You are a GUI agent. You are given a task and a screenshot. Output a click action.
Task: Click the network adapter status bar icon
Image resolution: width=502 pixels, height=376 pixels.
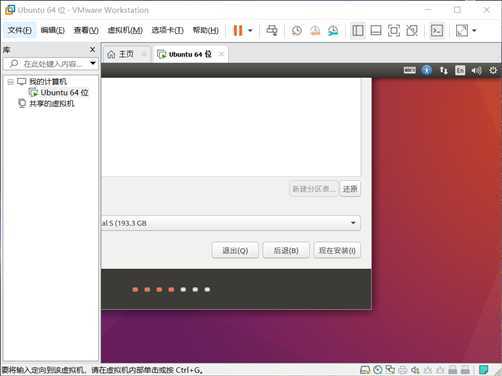pos(390,370)
